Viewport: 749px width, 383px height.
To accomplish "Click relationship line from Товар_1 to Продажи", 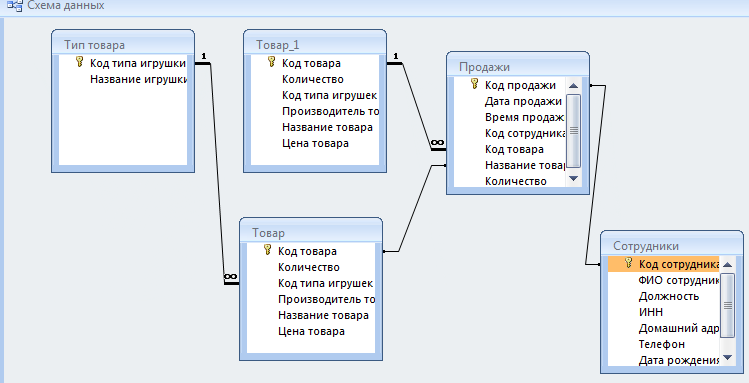I will pos(417,107).
